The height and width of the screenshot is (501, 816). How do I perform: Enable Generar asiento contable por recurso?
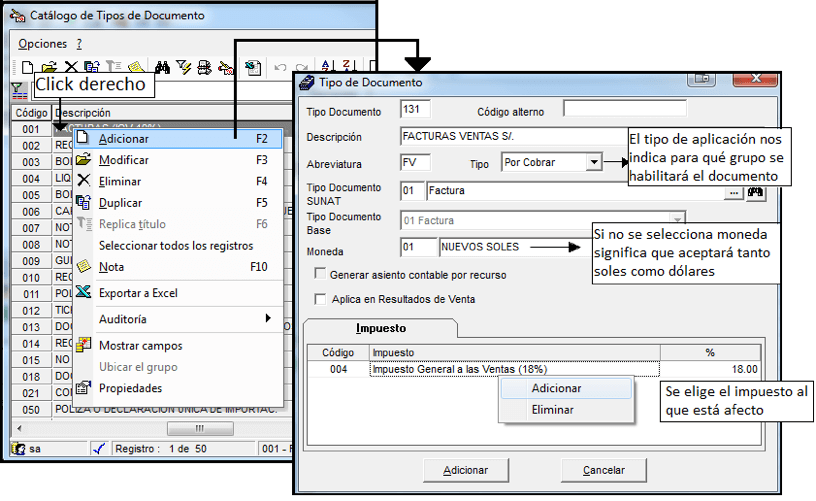[x=320, y=274]
